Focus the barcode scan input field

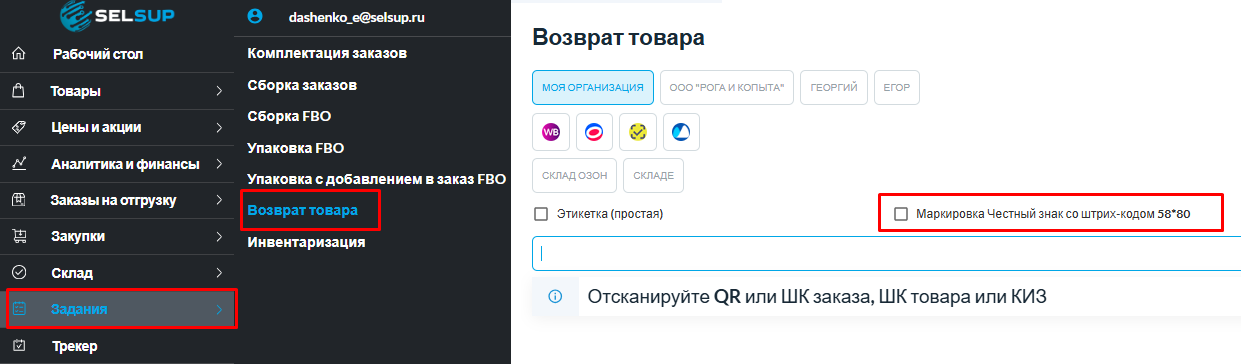pyautogui.click(x=886, y=253)
